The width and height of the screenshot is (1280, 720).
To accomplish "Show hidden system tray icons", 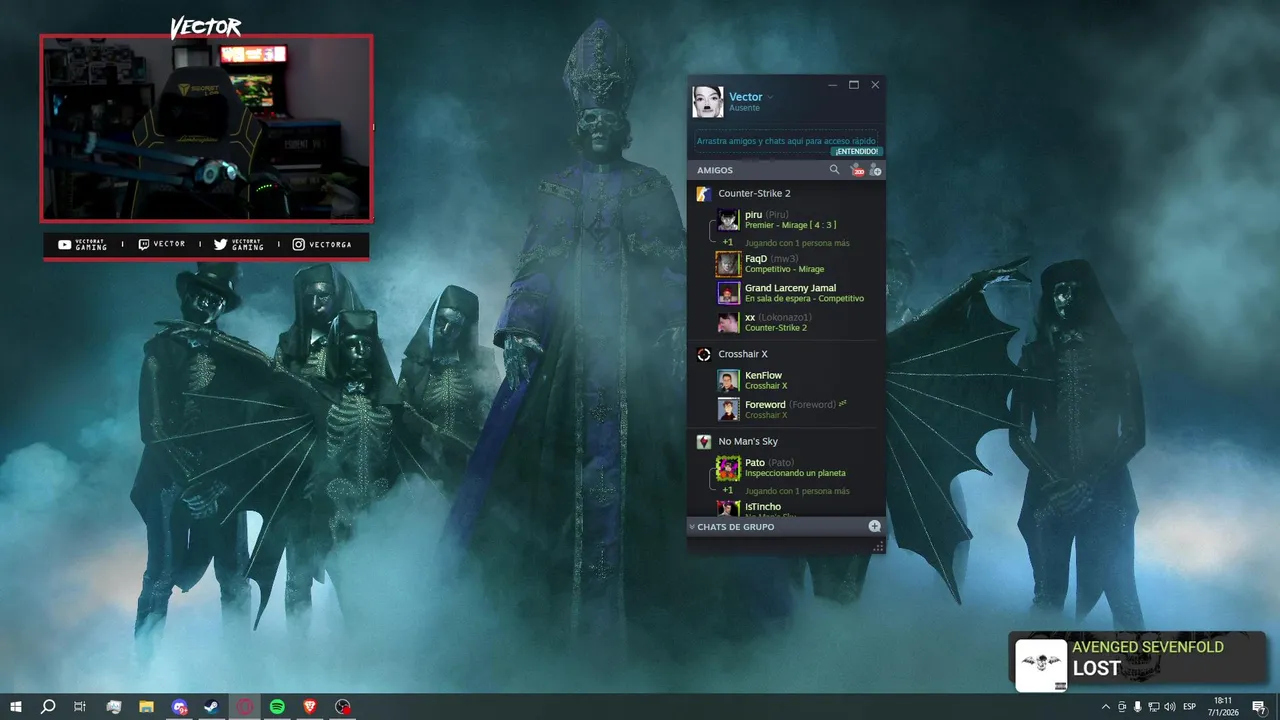I will (1105, 707).
